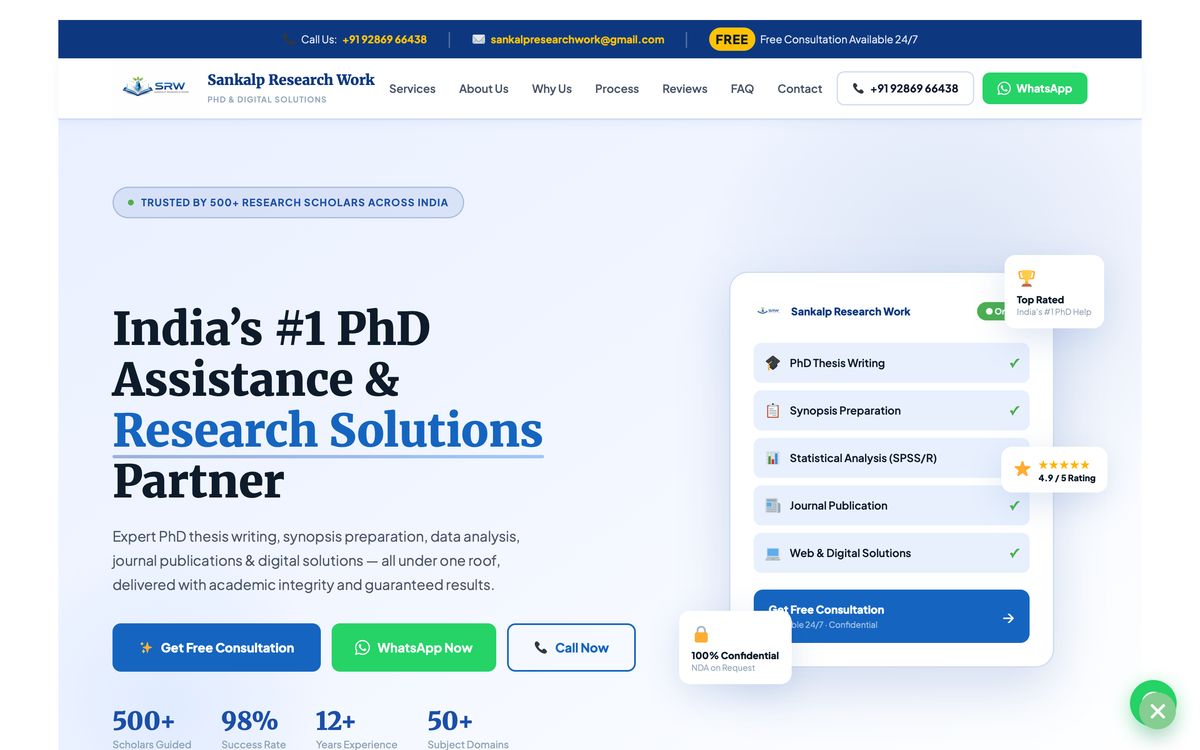Click the sparkle icon on Get Free Consultation

(146, 648)
